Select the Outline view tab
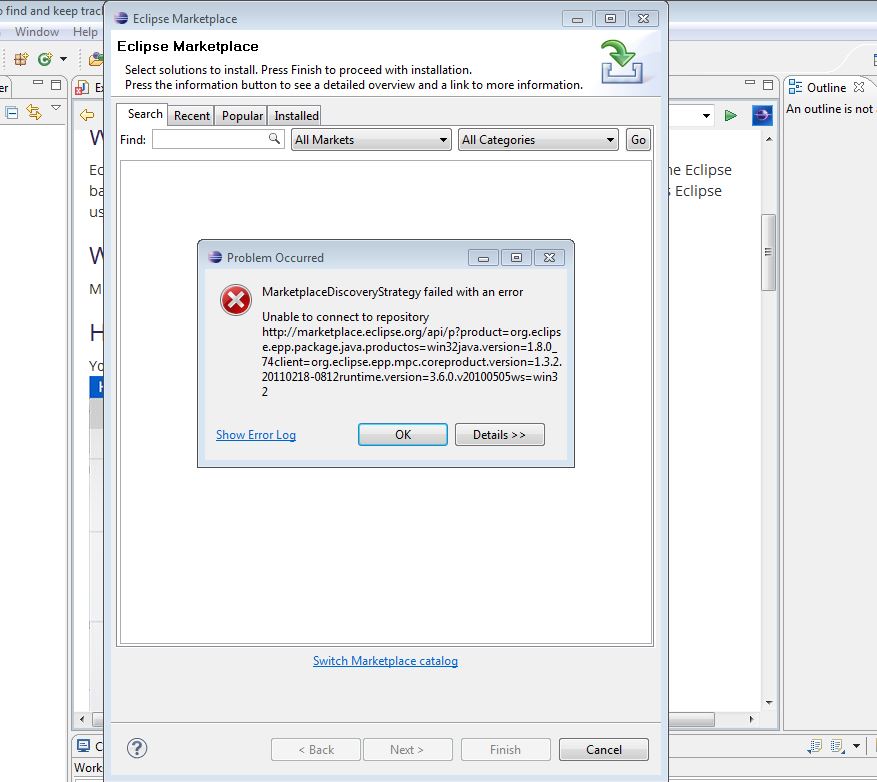877x782 pixels. click(826, 88)
